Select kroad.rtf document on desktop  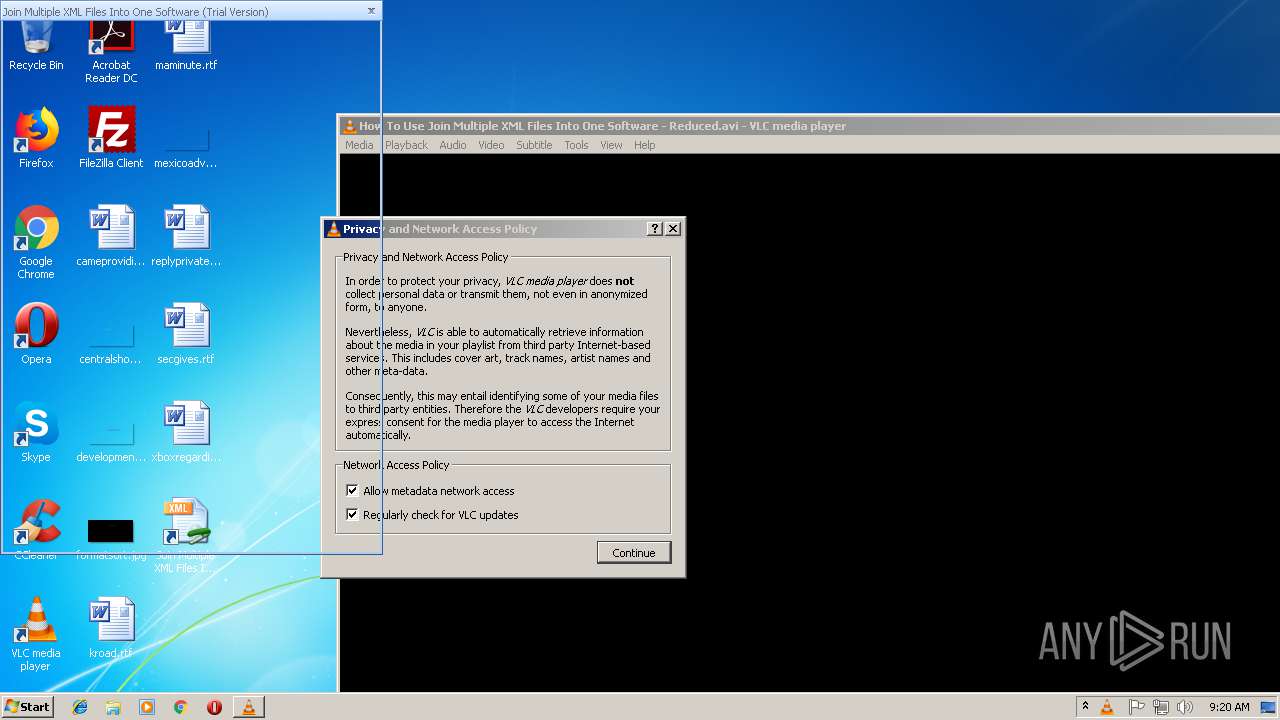coord(111,628)
